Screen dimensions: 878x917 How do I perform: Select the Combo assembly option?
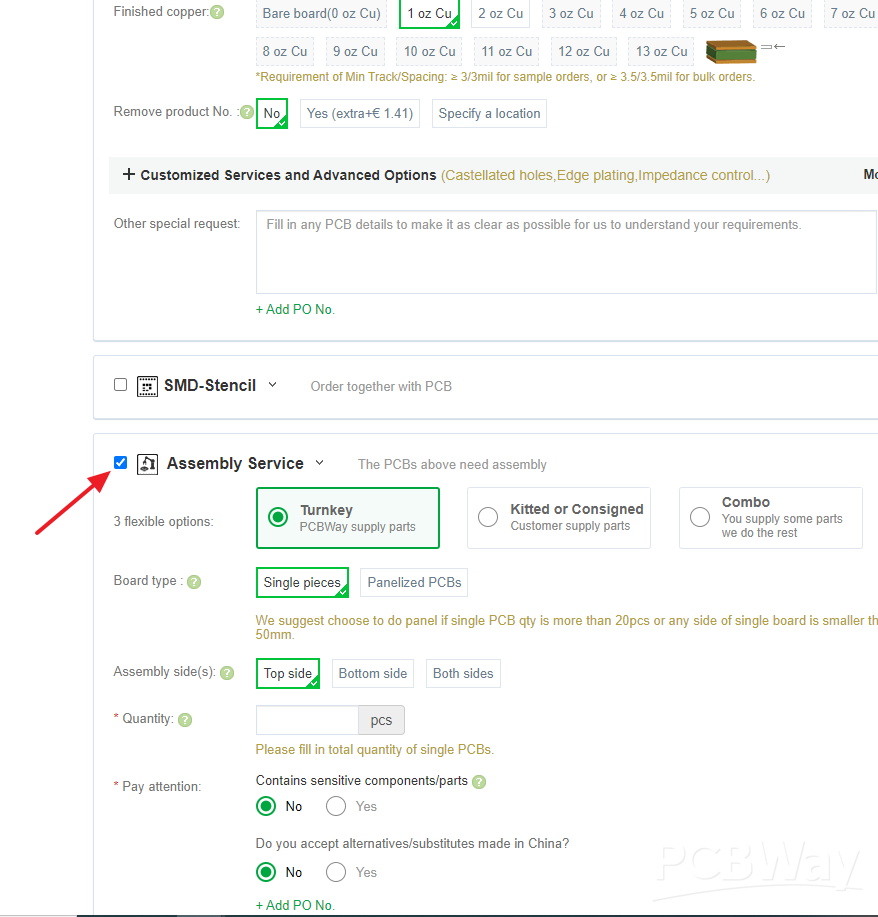[700, 517]
